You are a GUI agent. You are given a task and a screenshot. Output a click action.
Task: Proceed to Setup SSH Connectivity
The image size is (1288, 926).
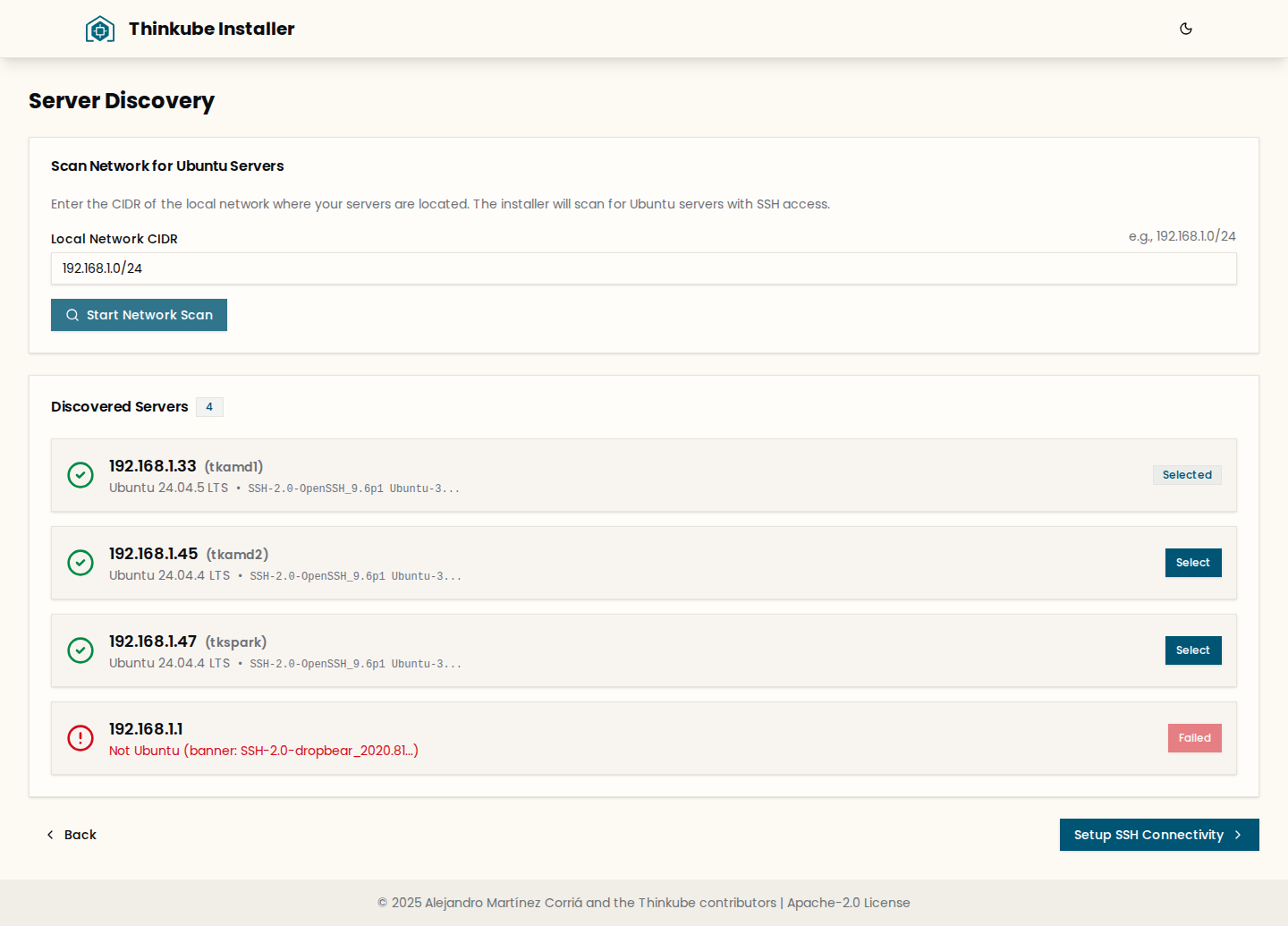click(1159, 835)
